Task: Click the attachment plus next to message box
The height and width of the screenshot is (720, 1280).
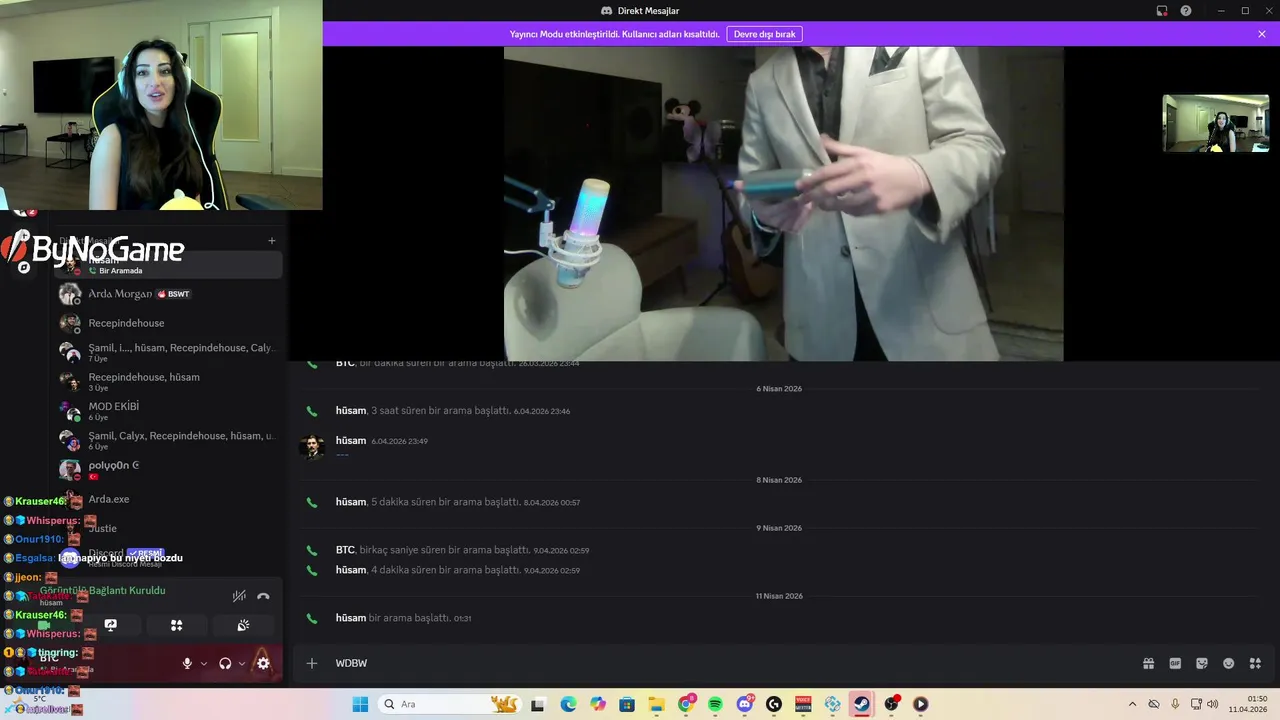Action: (x=312, y=663)
